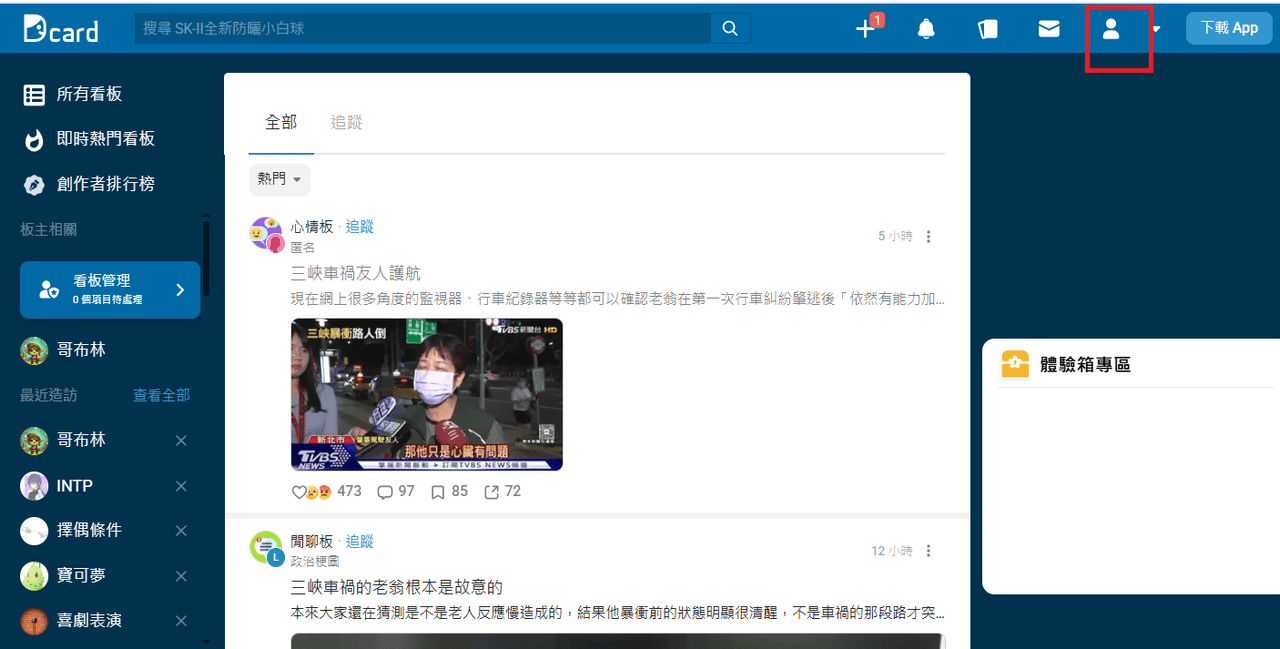Open the 體驗箱專區 section

coord(1085,365)
